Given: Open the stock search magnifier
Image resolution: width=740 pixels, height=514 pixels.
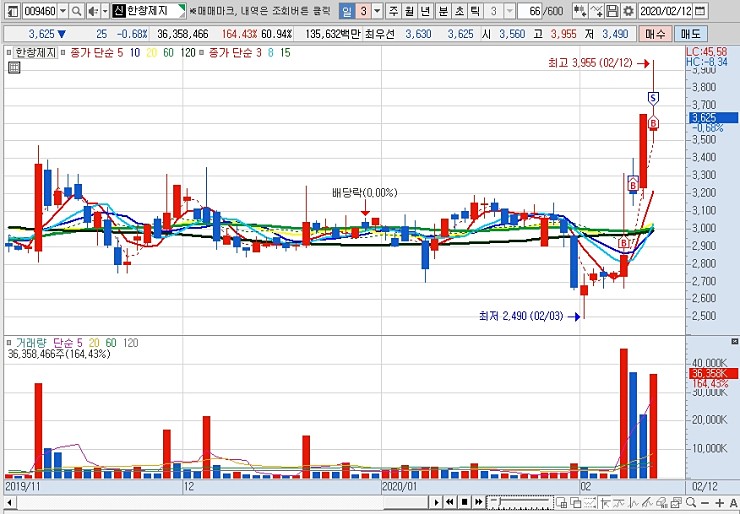Looking at the screenshot, I should click(x=76, y=11).
